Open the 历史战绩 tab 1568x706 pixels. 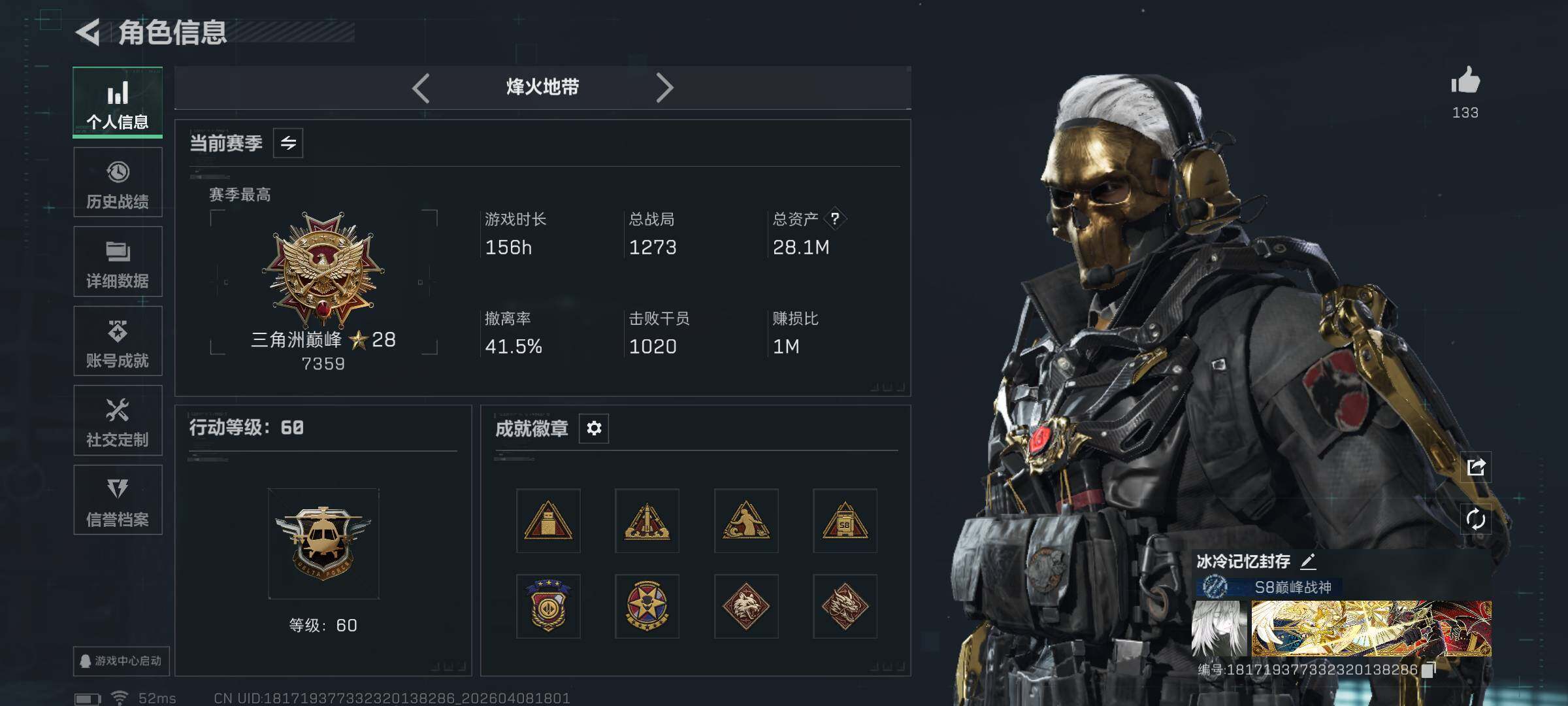118,182
